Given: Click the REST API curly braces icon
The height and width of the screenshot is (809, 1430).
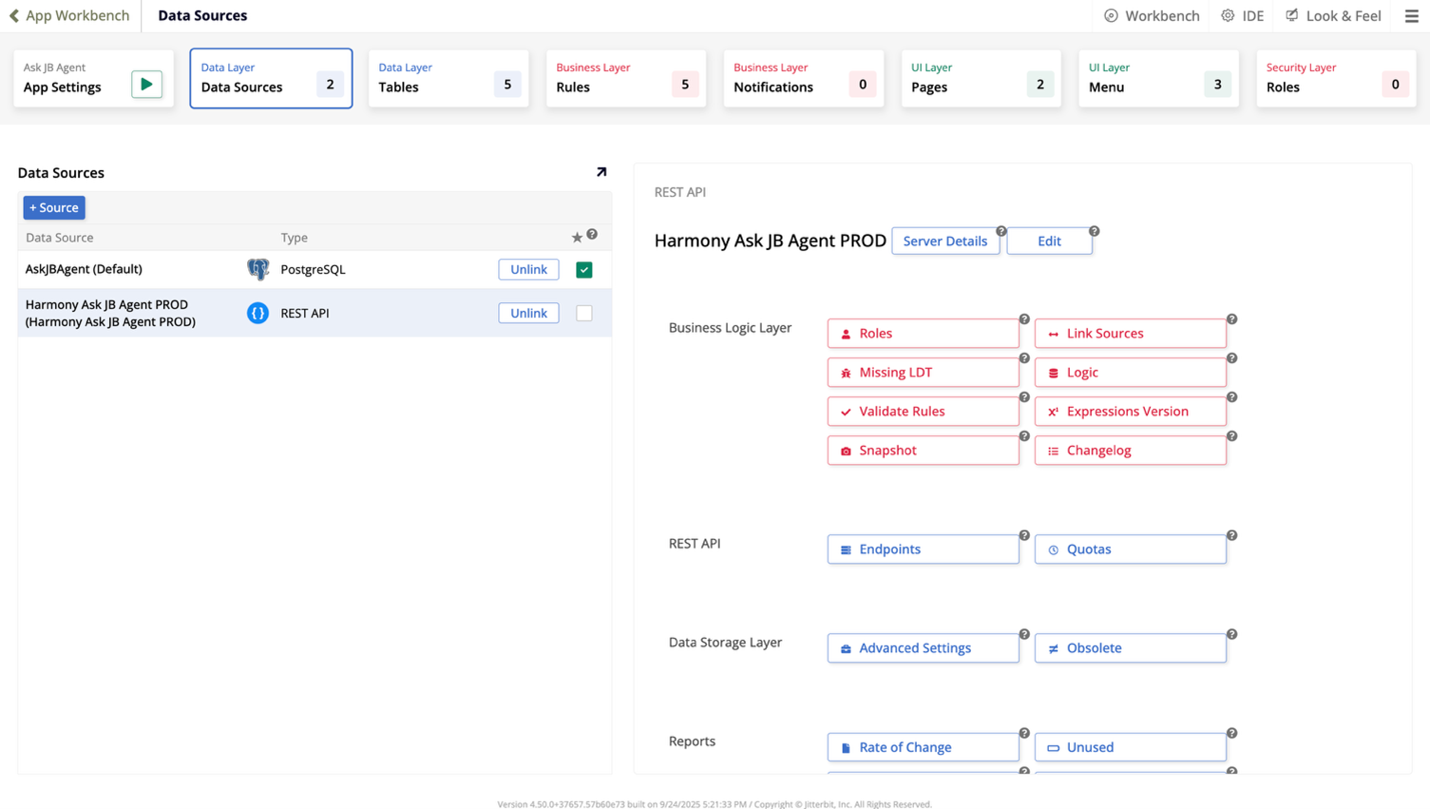Looking at the screenshot, I should [x=258, y=313].
